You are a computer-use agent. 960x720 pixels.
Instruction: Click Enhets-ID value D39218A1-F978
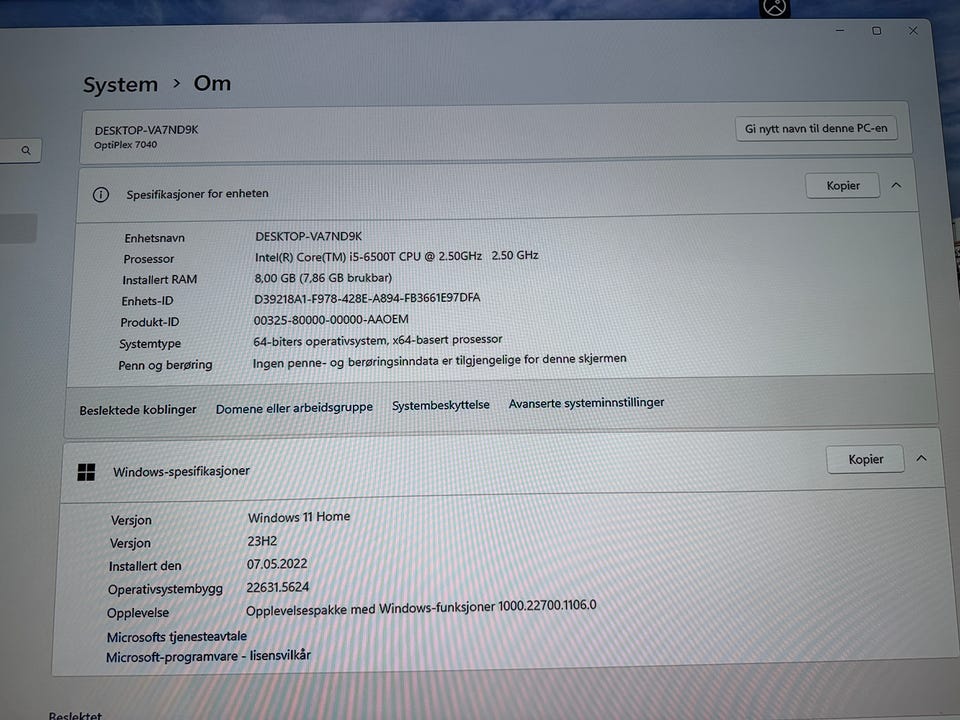[367, 298]
